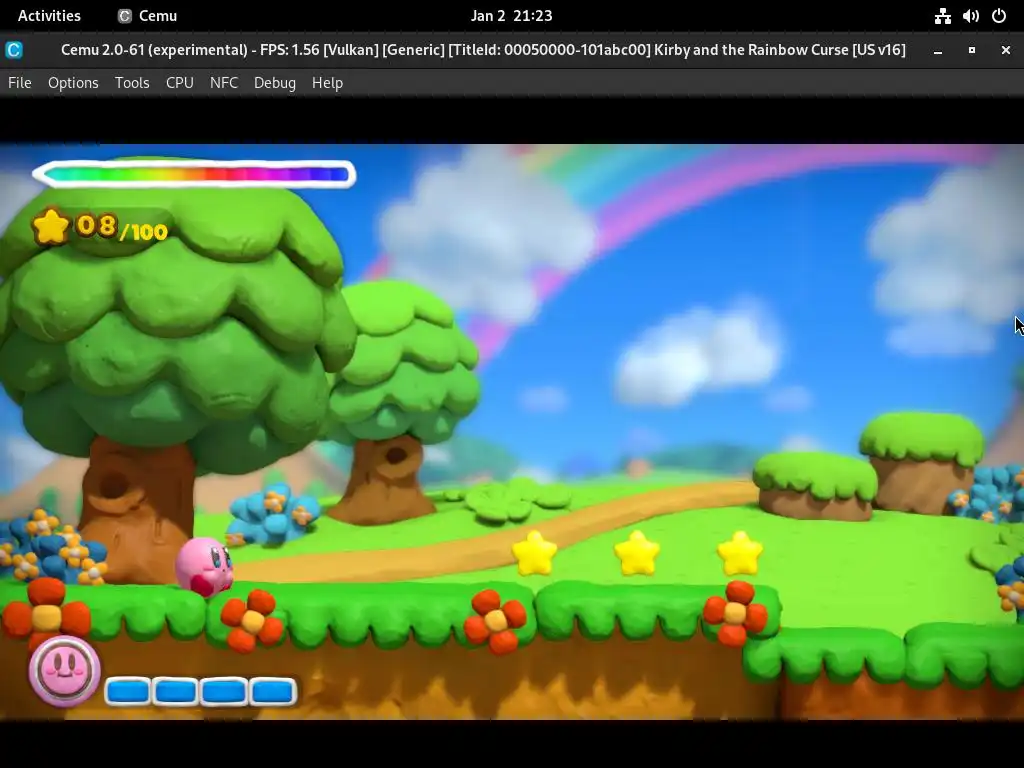Click the power icon in top bar
The image size is (1024, 768).
click(x=999, y=16)
